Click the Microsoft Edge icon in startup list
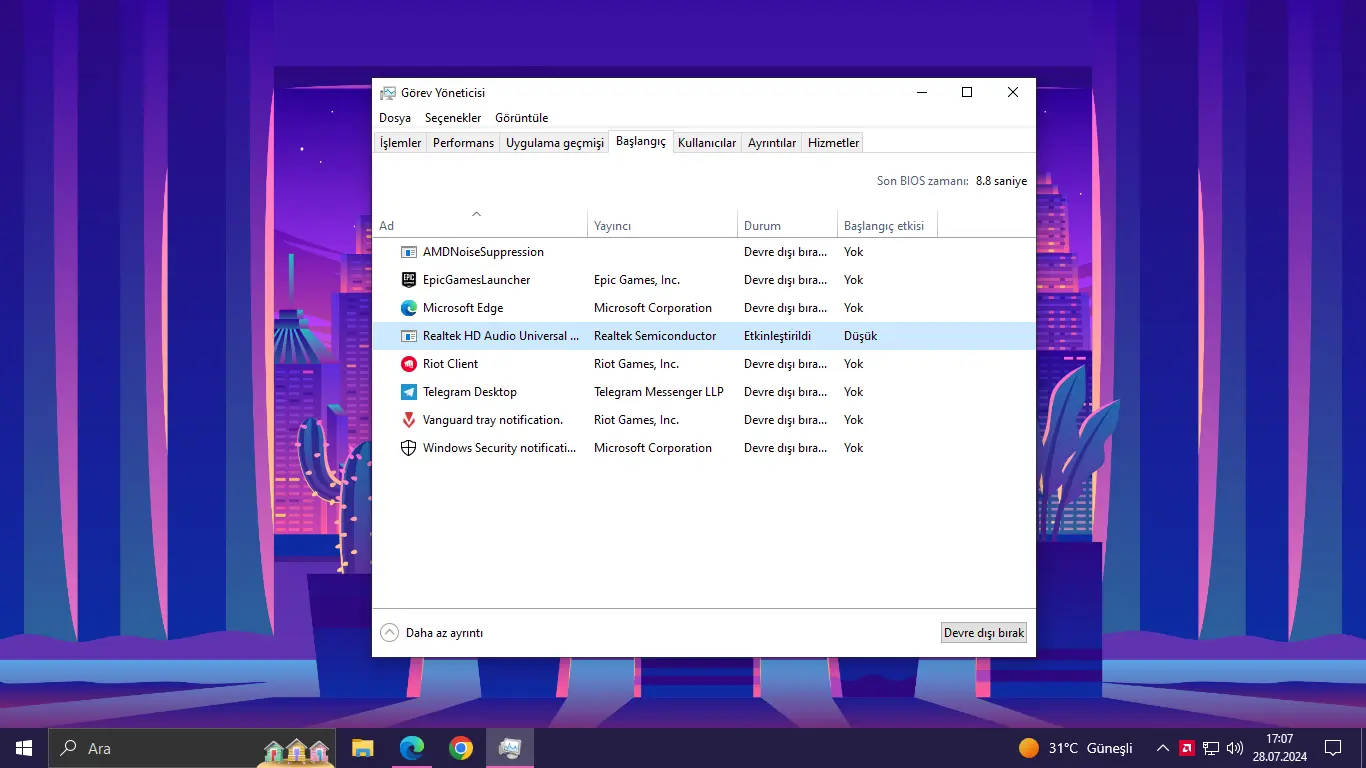 point(408,308)
